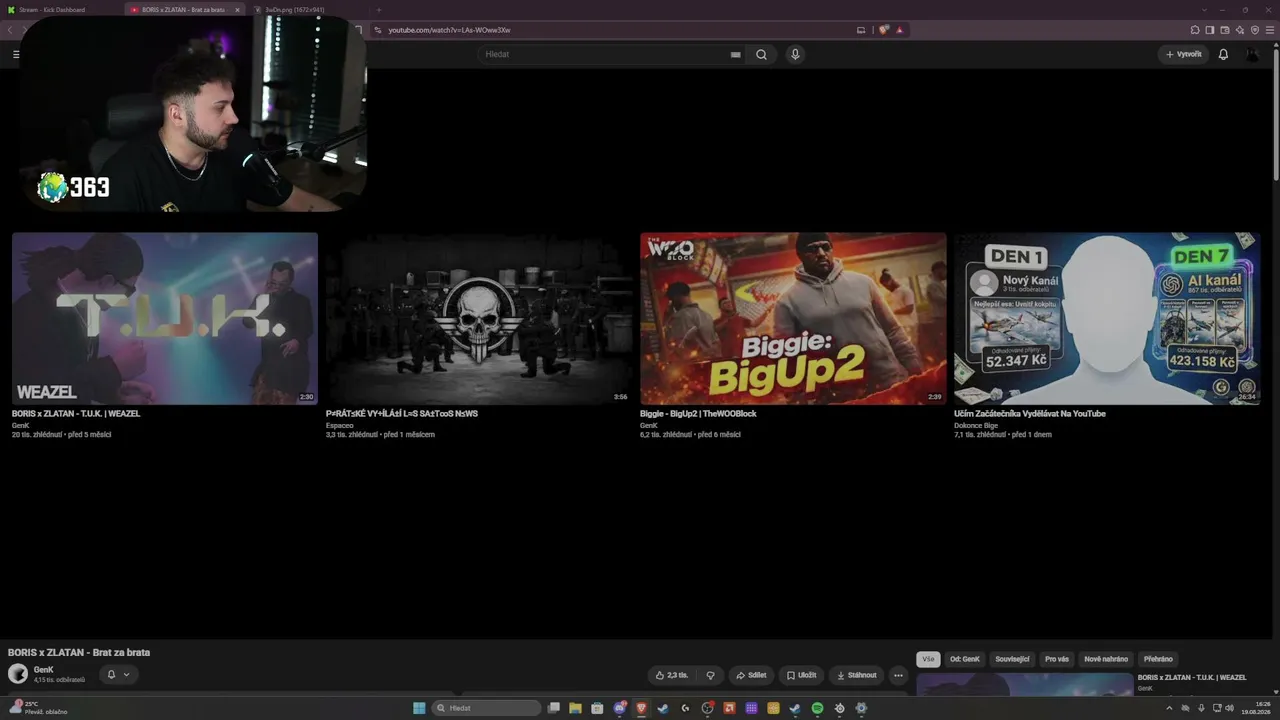This screenshot has width=1280, height=720.
Task: Start voice search with the microphone icon
Action: [x=795, y=54]
